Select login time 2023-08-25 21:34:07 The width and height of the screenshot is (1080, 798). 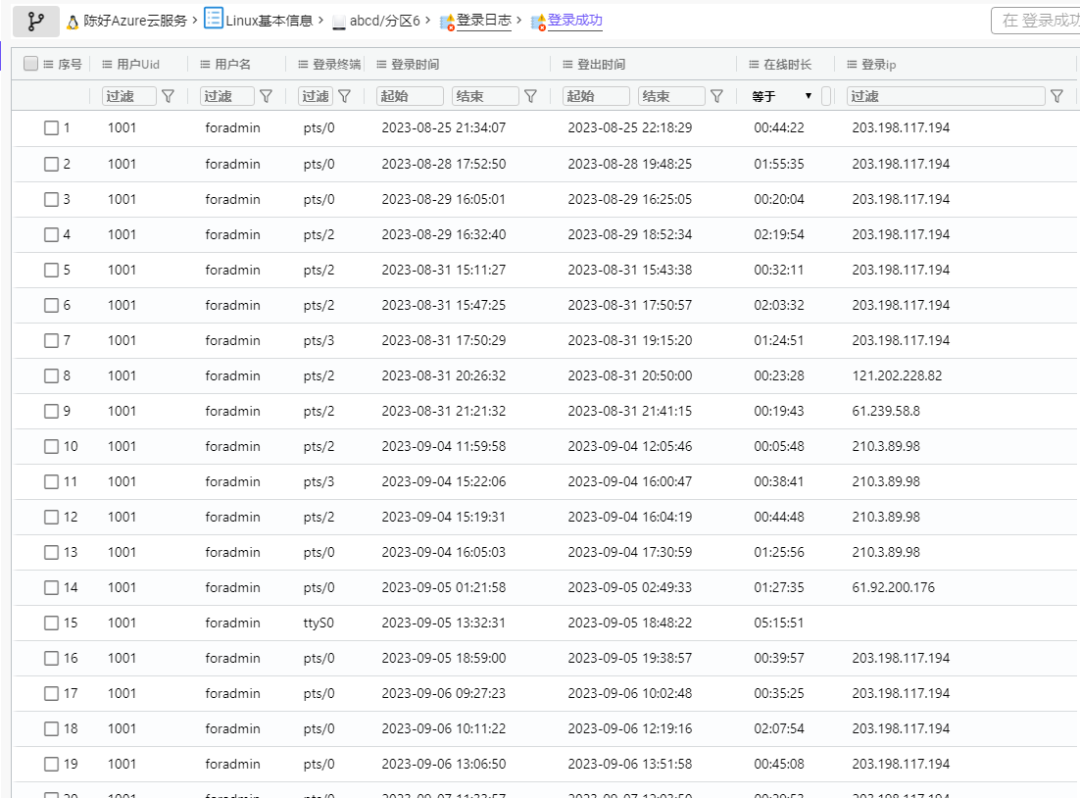pyautogui.click(x=444, y=128)
